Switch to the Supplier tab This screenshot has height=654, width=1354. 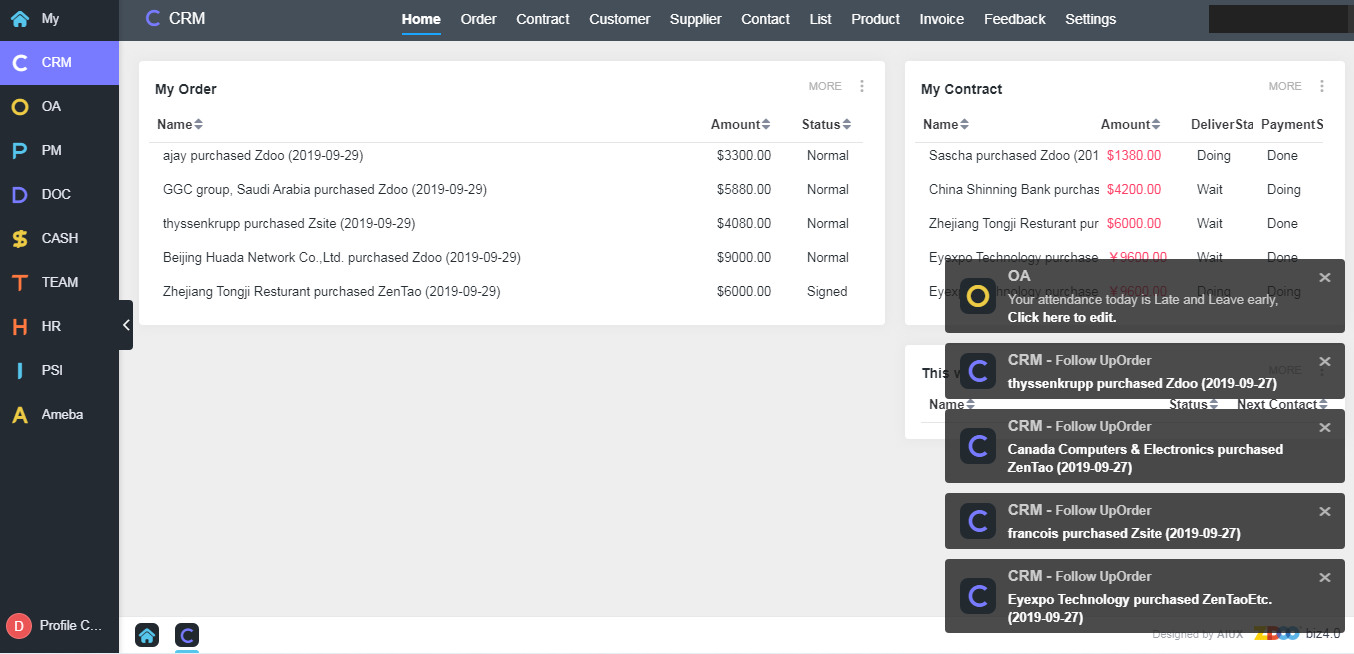point(696,19)
